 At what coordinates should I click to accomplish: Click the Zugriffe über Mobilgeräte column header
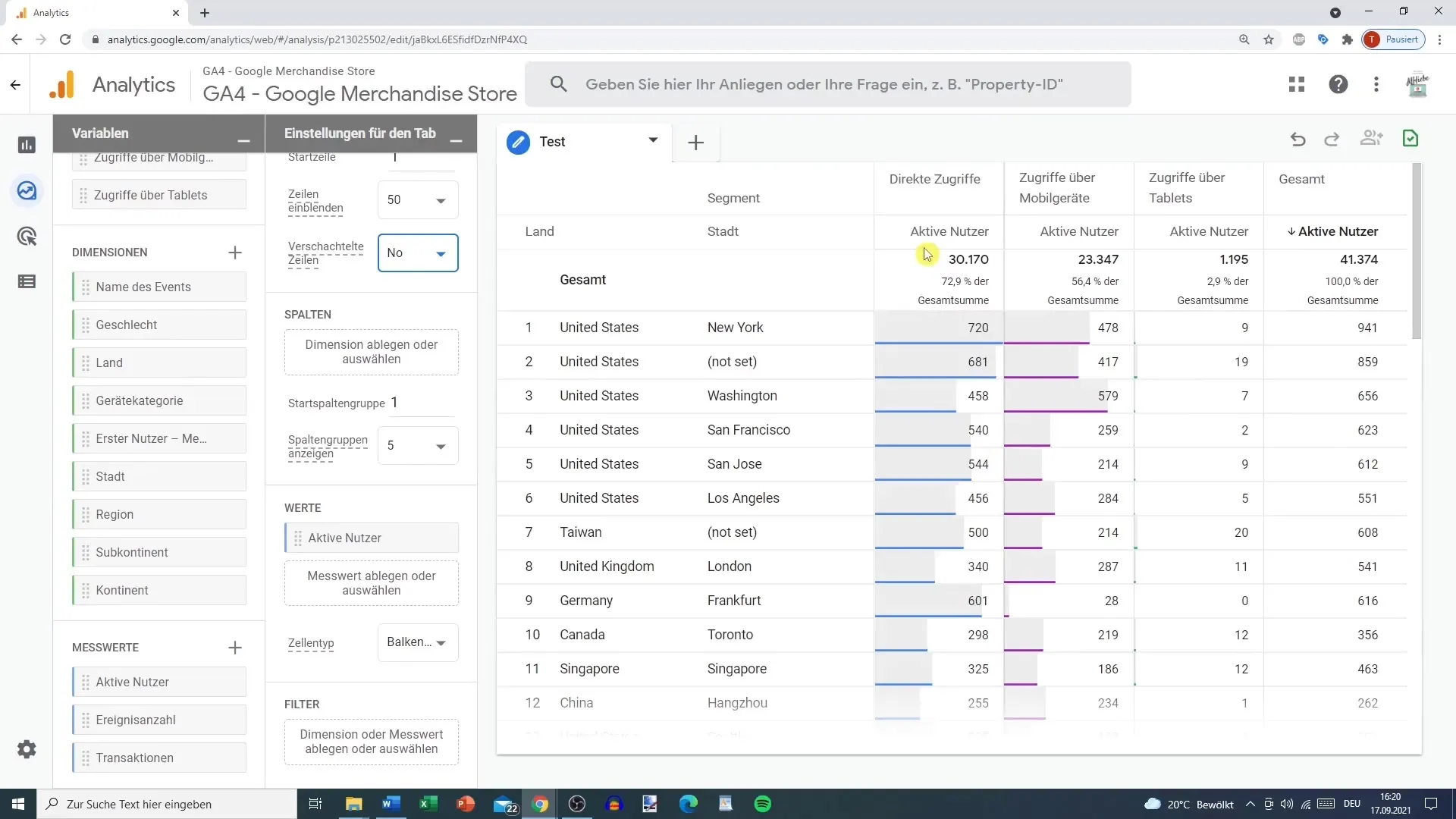point(1057,188)
